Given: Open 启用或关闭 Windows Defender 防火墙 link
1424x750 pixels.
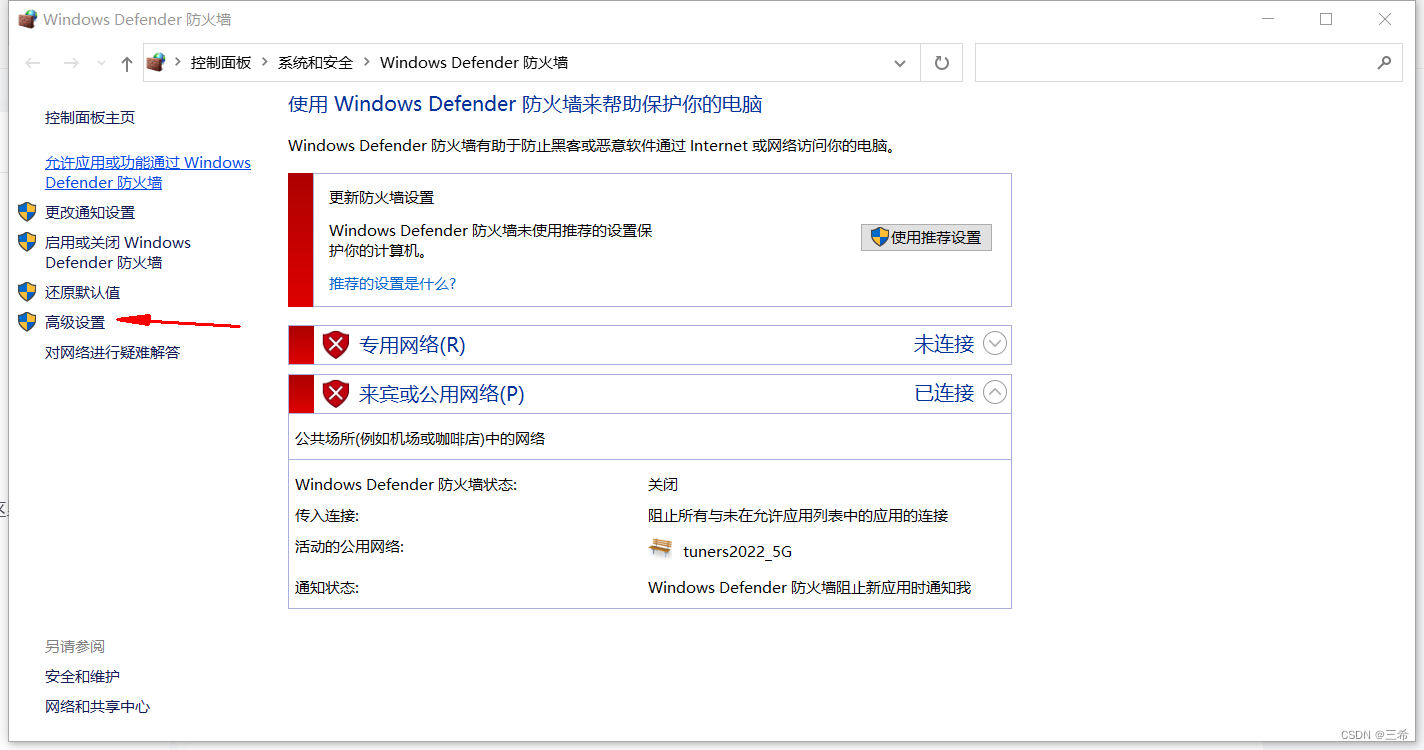Looking at the screenshot, I should 118,252.
